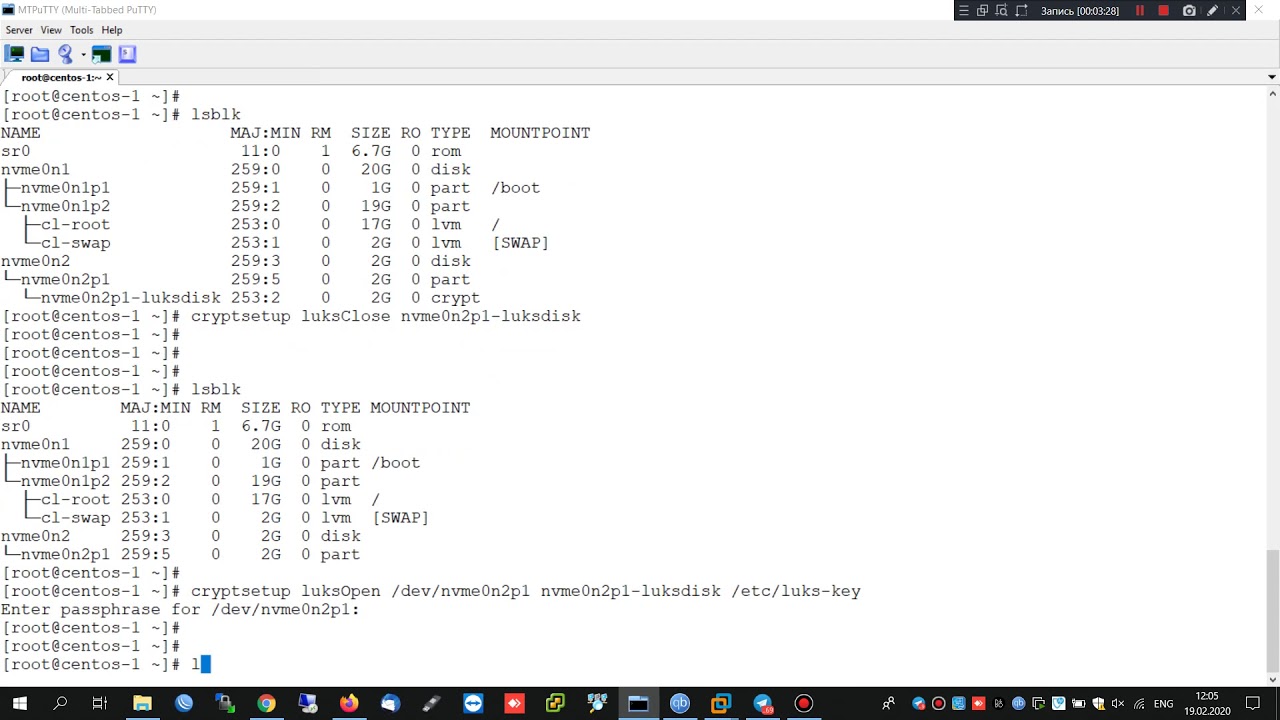Open the View menu
This screenshot has height=720, width=1280.
tap(51, 30)
